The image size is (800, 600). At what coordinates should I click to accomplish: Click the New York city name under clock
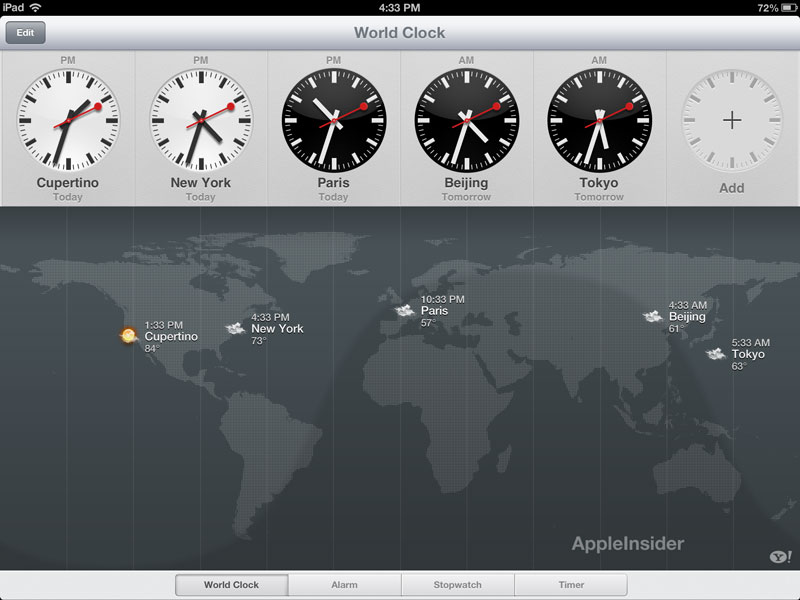[x=201, y=183]
